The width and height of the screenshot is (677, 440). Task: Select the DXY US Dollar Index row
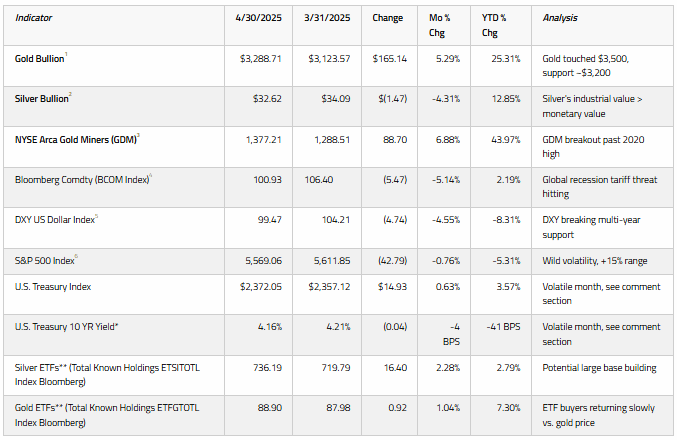coord(338,228)
